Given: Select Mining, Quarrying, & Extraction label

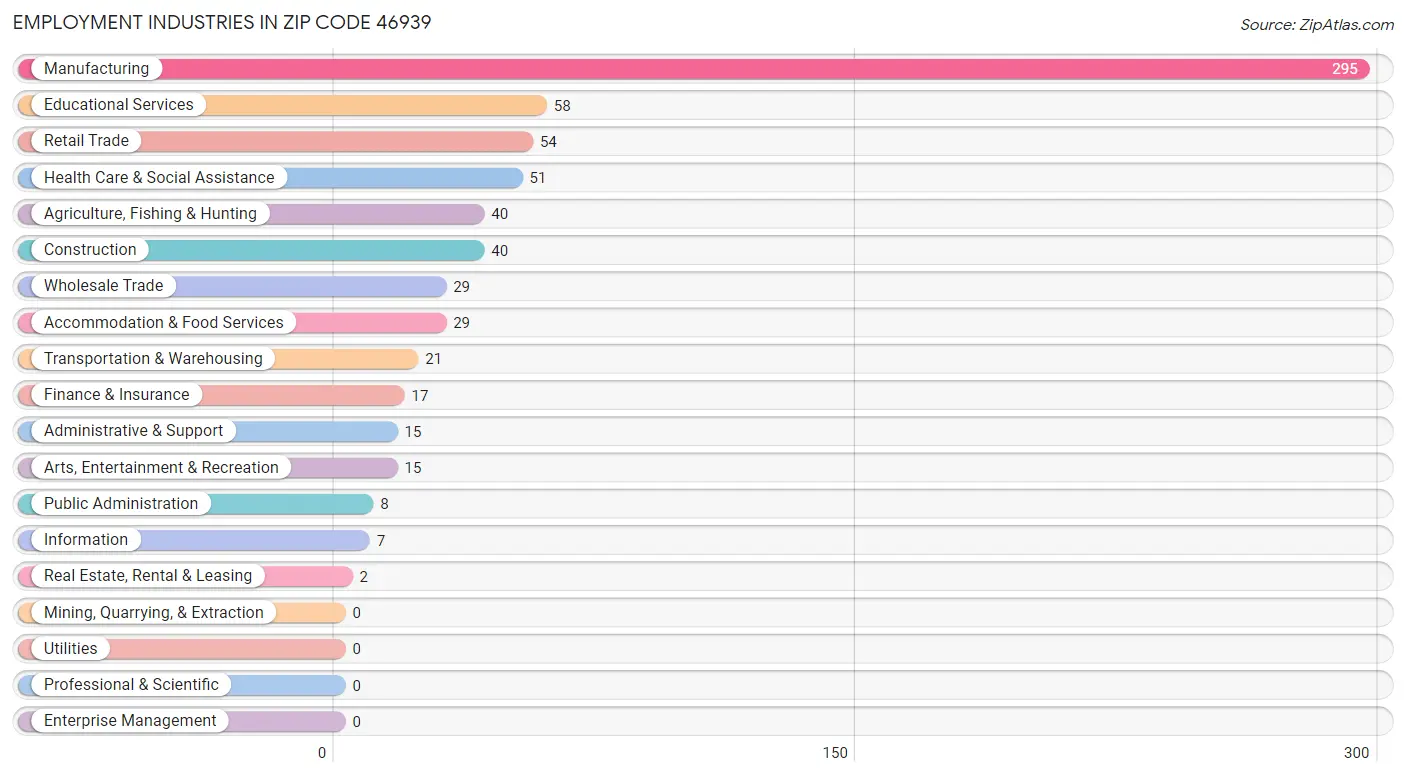Looking at the screenshot, I should (154, 612).
